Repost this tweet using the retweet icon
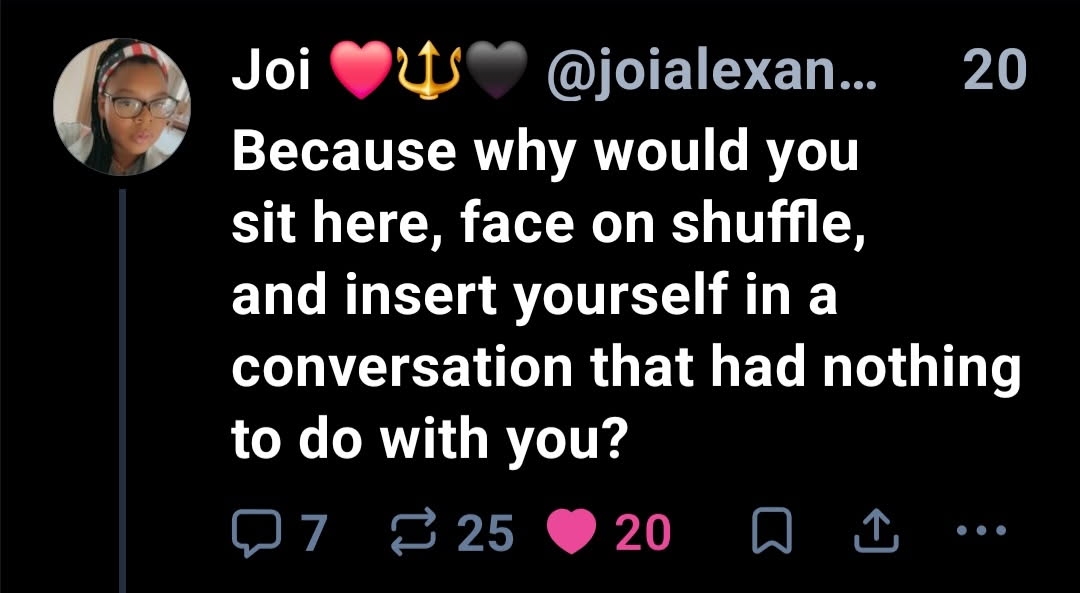1080x593 pixels. (417, 534)
